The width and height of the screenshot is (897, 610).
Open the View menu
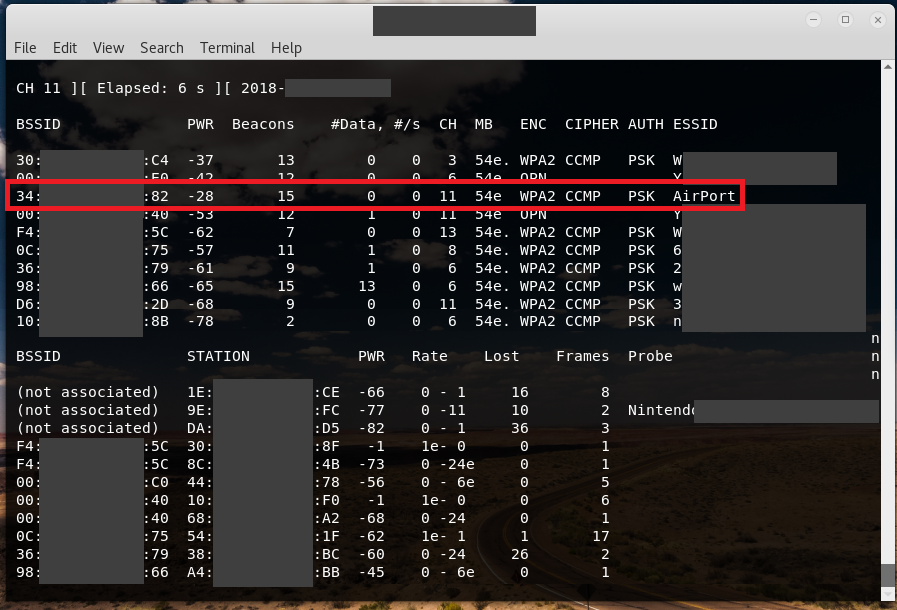point(109,48)
